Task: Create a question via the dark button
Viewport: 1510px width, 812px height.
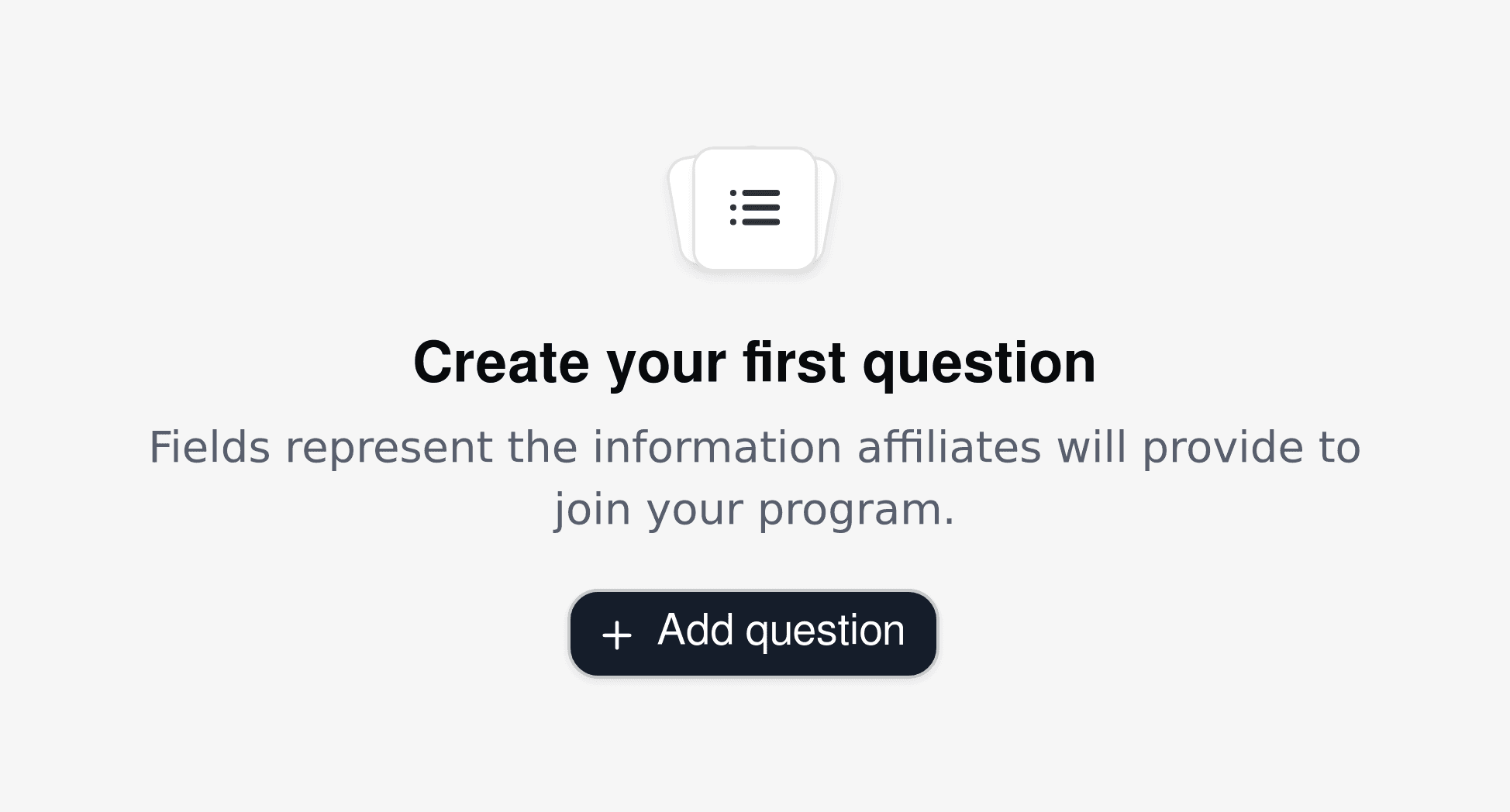Action: point(753,633)
